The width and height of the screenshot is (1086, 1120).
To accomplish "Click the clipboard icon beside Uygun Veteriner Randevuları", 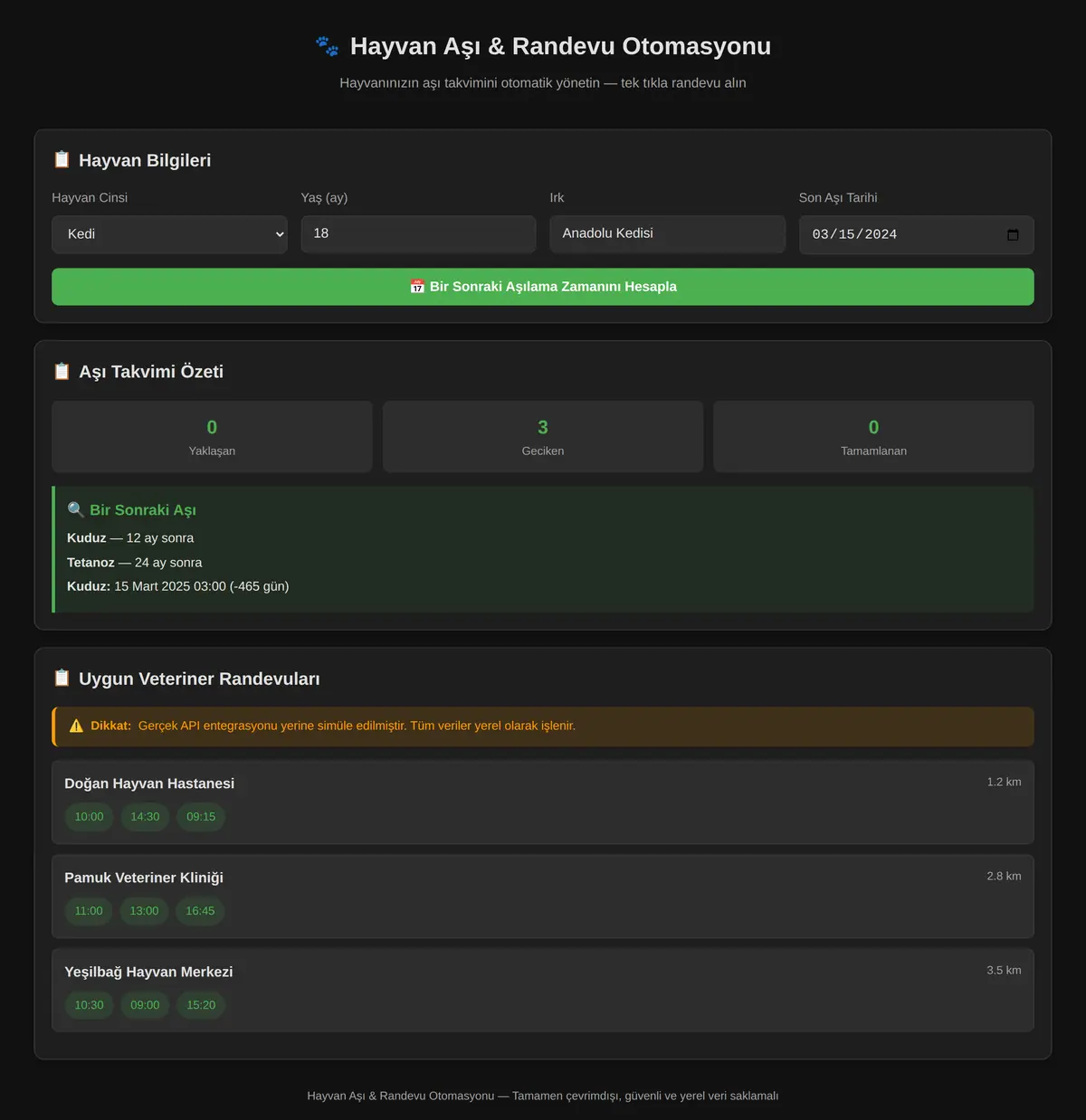I will tap(62, 678).
